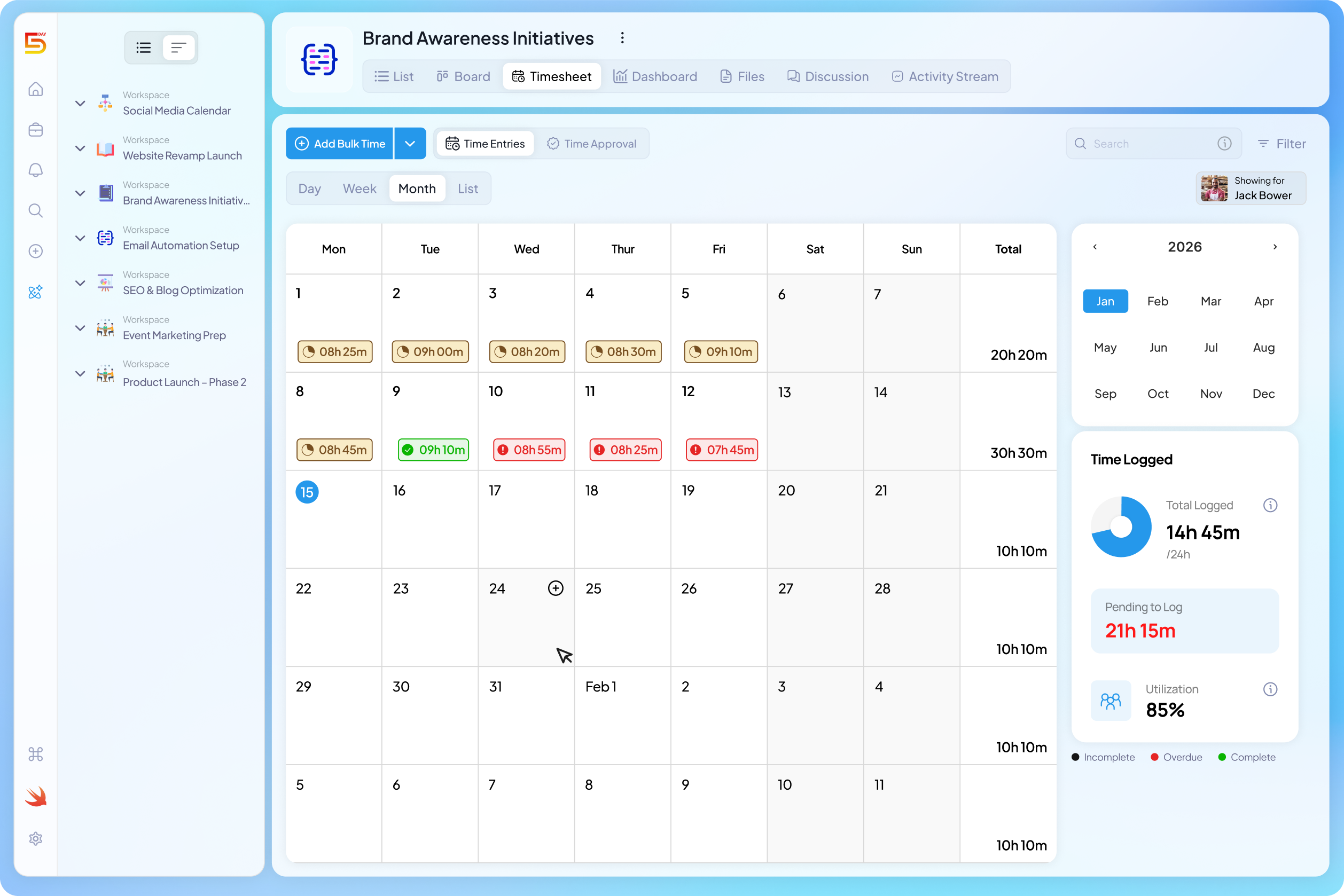The height and width of the screenshot is (896, 1344).
Task: Open the briefcase projects icon
Action: click(x=35, y=130)
